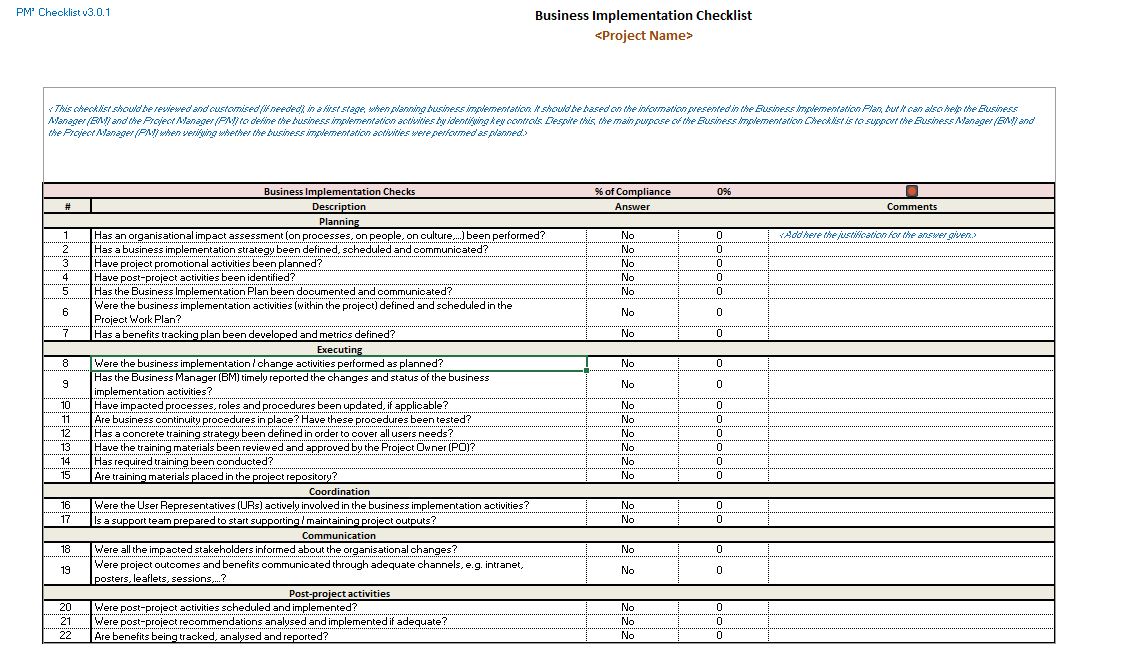Open the Answer cell for item 1
1135x669 pixels.
[627, 236]
